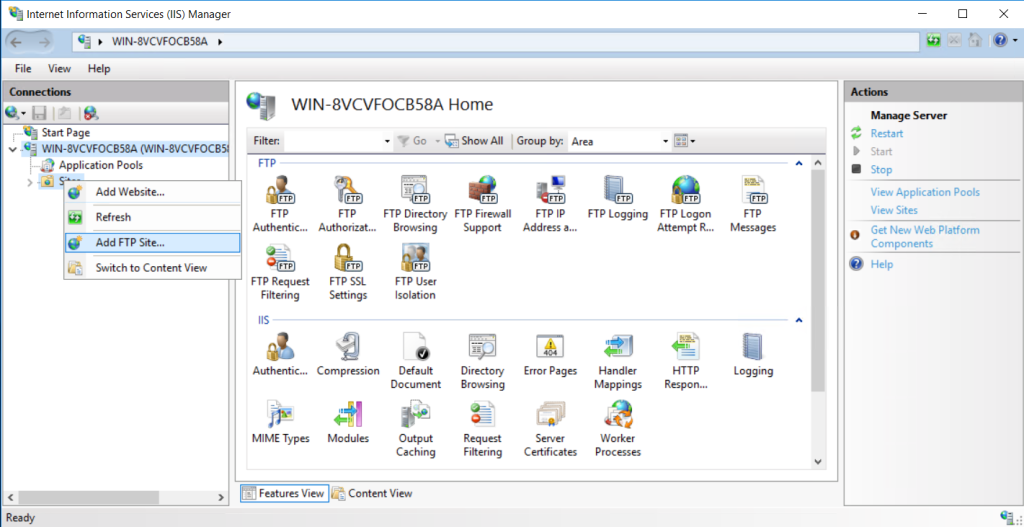Click Stop in the Actions pane
This screenshot has height=527, width=1024.
coord(881,169)
